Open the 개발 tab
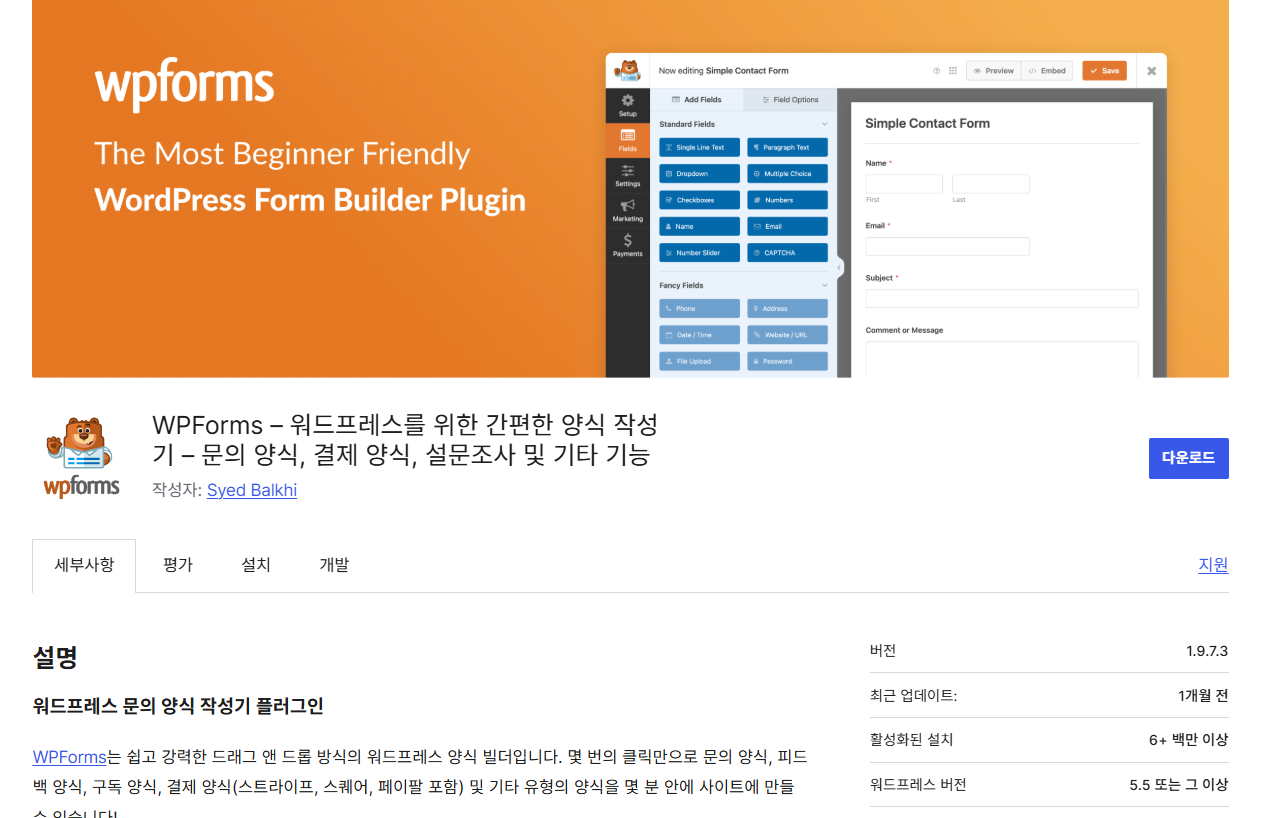 334,565
